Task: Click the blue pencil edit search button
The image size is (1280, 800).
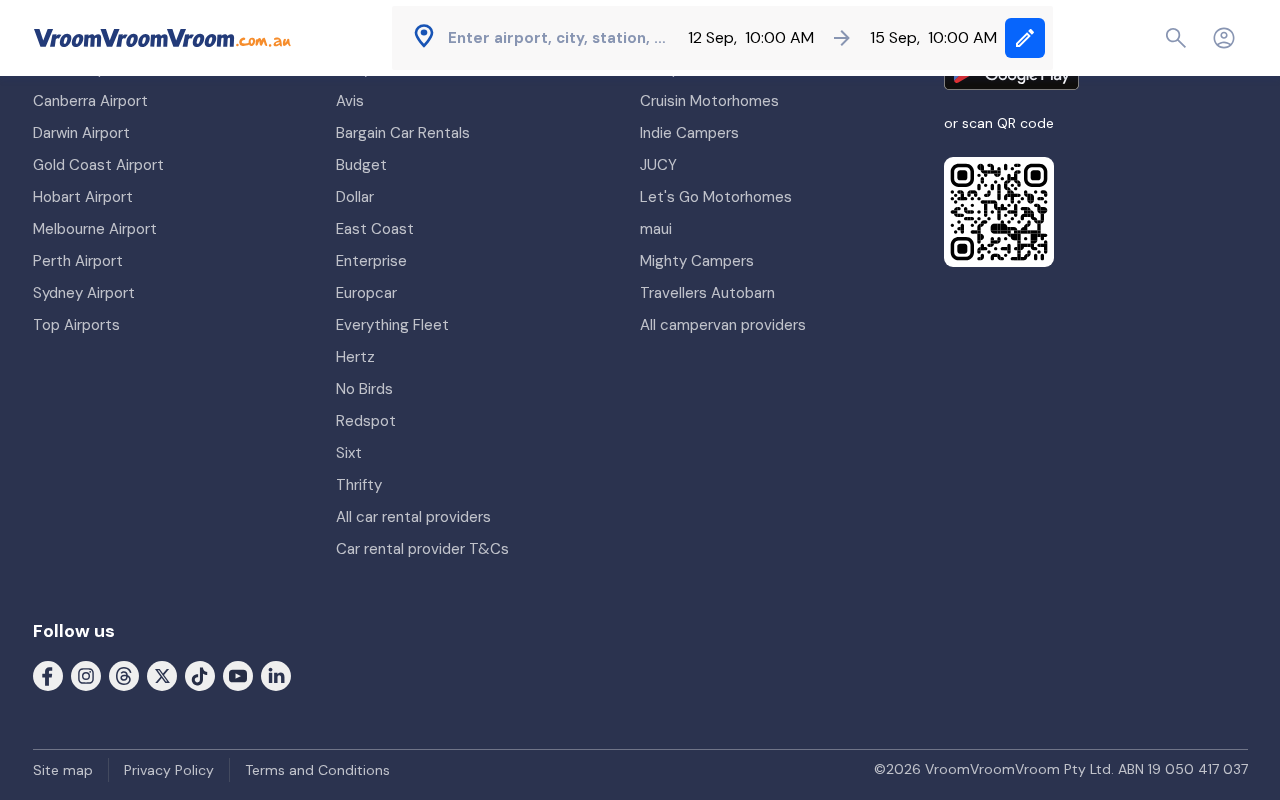Action: [x=1025, y=38]
